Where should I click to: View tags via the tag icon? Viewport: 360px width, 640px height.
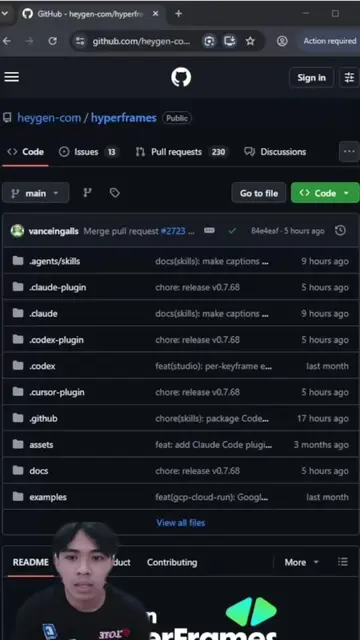[x=115, y=193]
